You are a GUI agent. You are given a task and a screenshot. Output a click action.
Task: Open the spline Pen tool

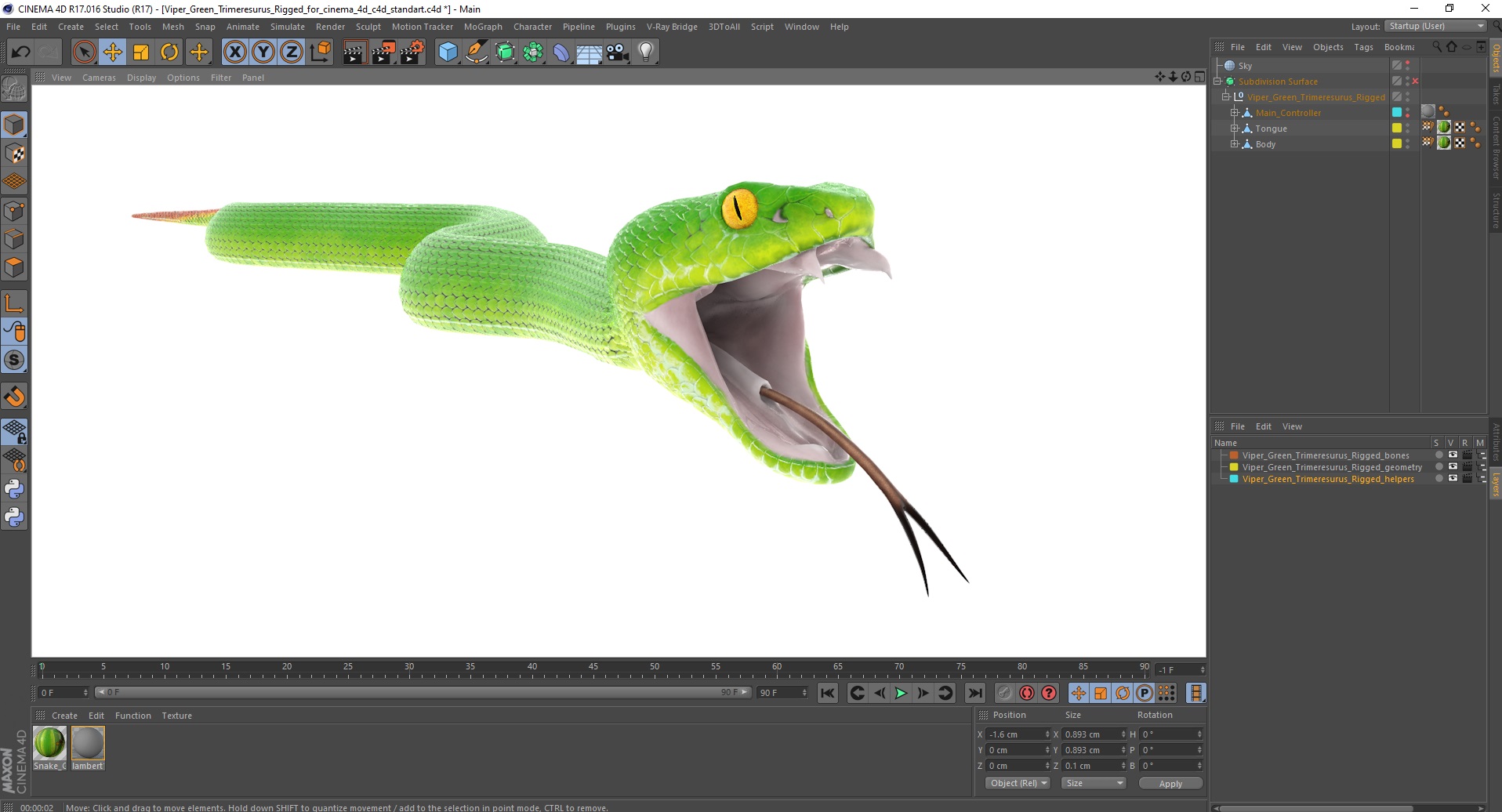click(477, 53)
